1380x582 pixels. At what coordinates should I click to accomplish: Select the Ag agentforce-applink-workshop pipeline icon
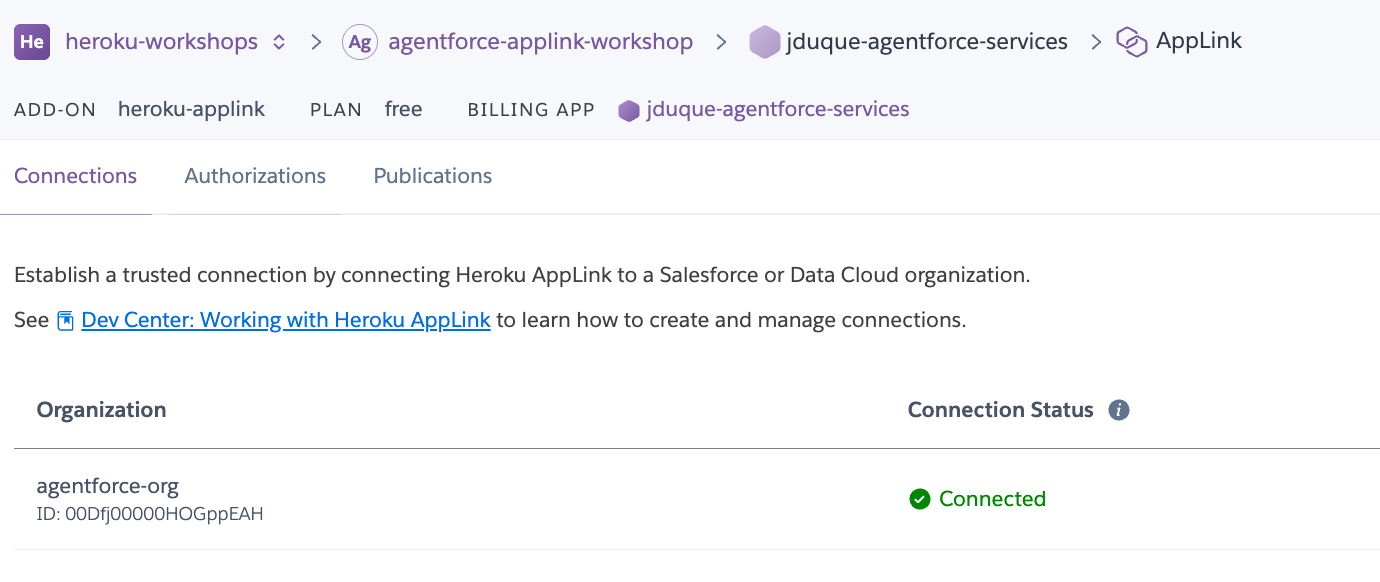tap(360, 41)
